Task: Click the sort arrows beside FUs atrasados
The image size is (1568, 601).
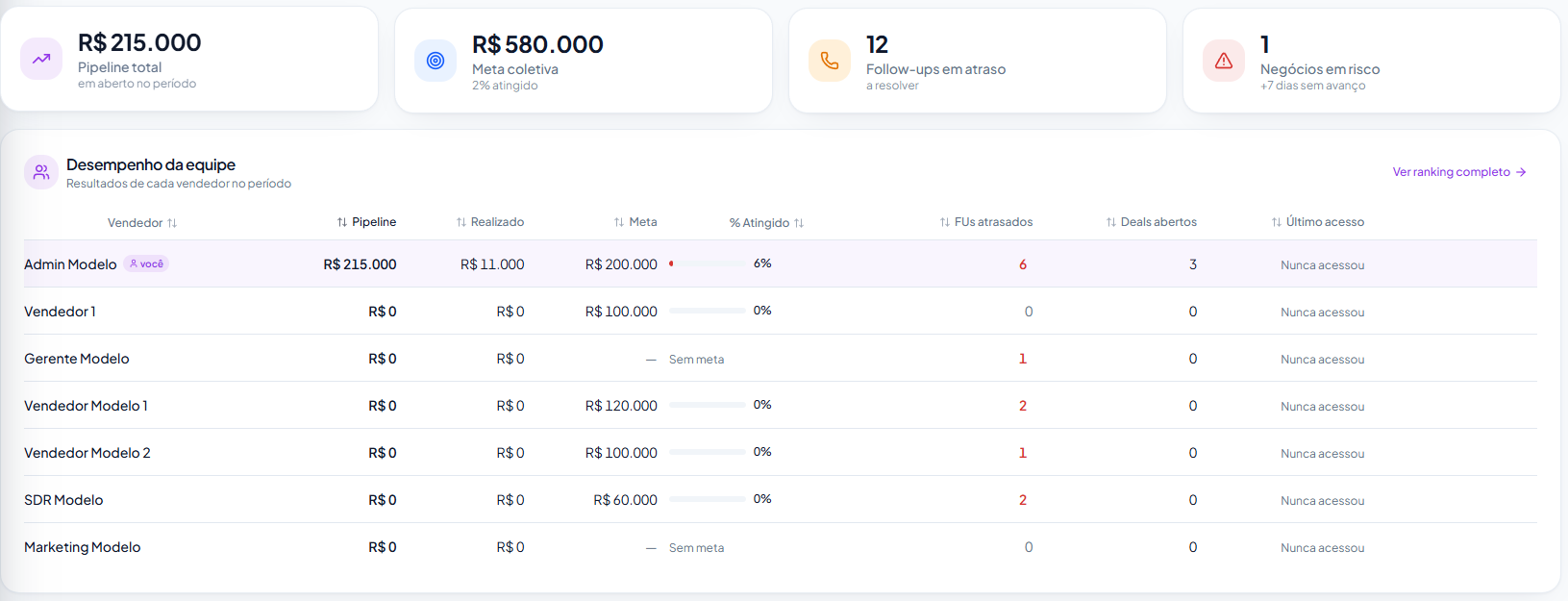Action: (945, 222)
